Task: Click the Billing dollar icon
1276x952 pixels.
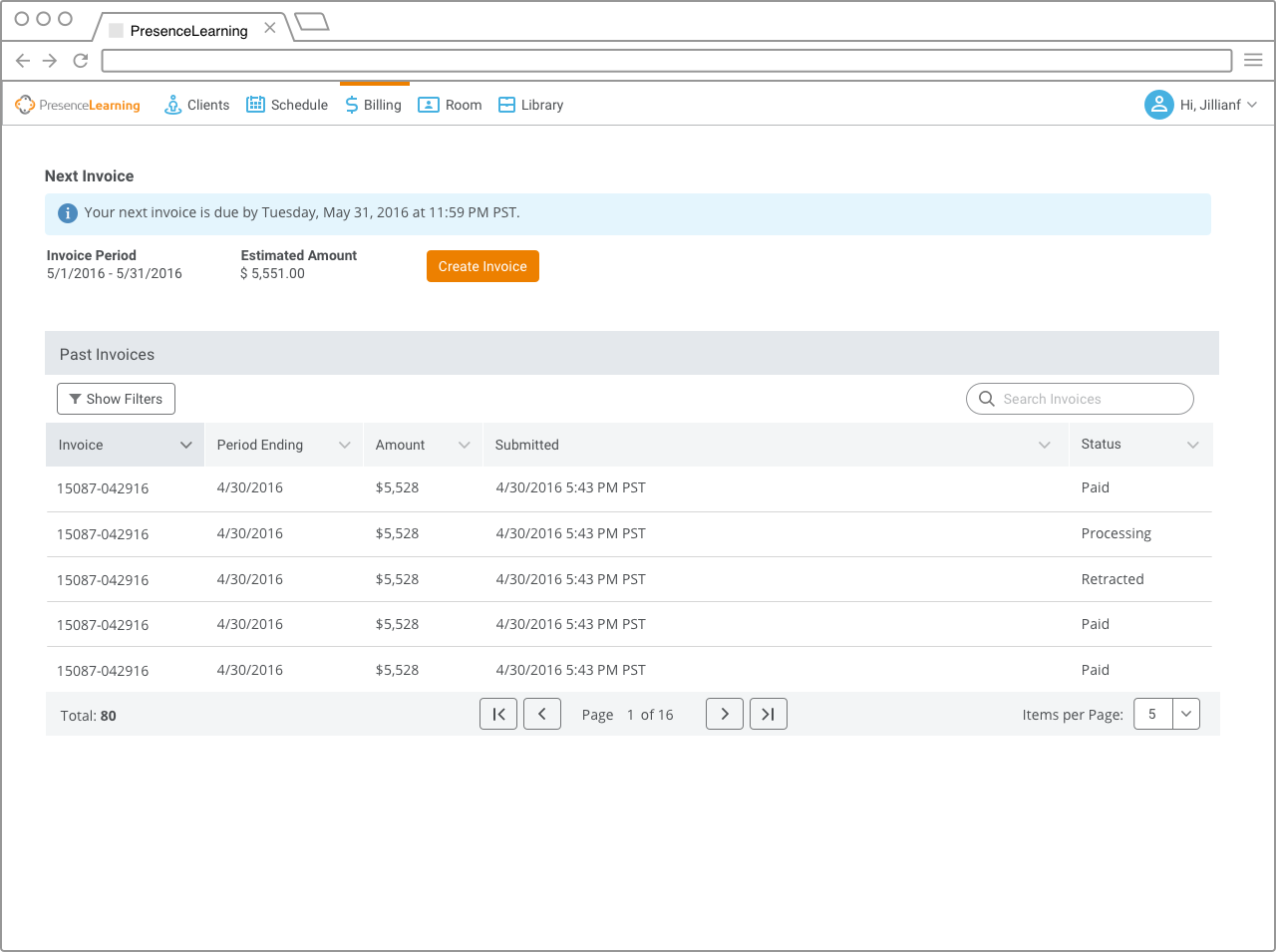Action: coord(351,105)
